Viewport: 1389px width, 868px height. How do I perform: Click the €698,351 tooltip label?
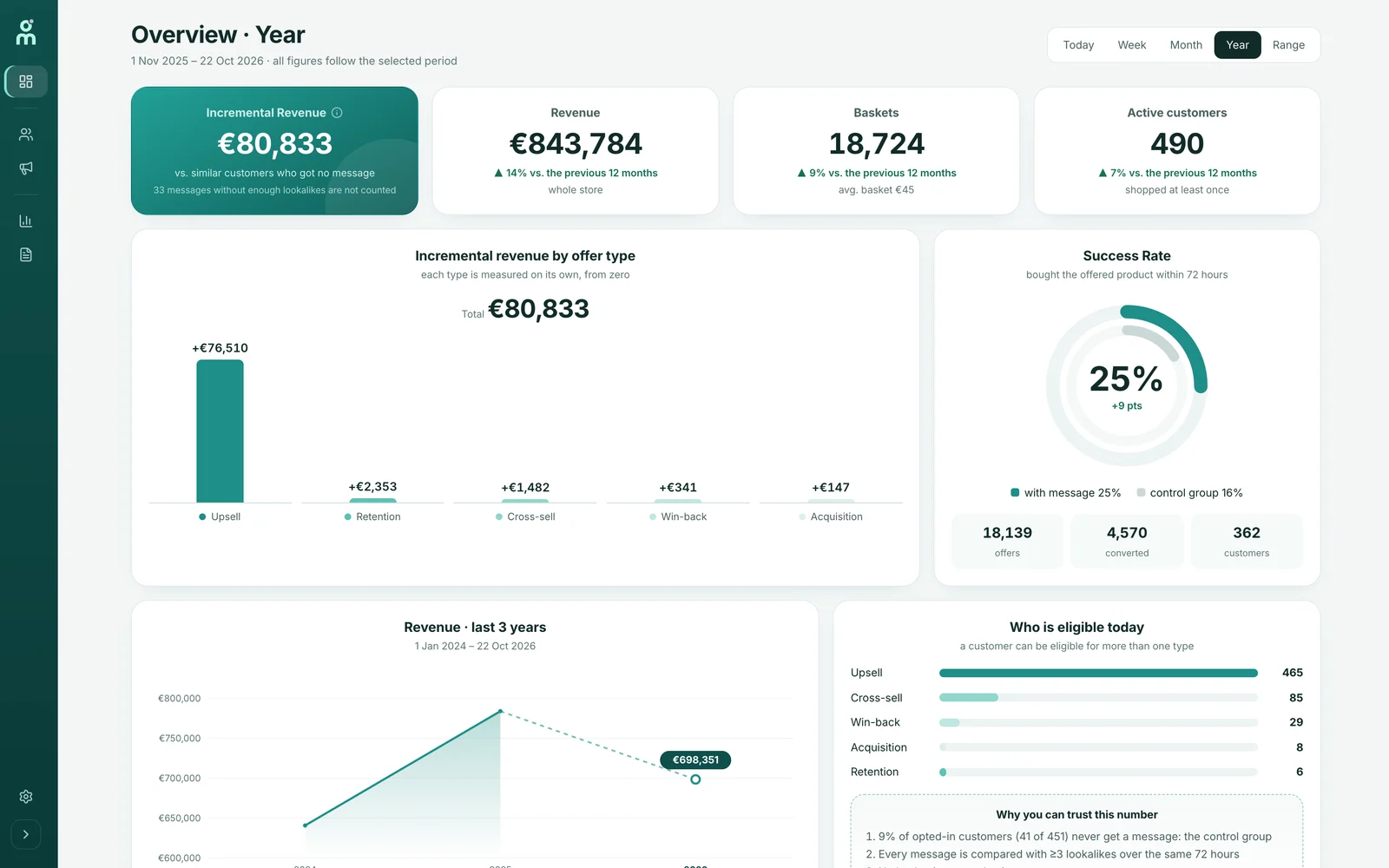[x=695, y=760]
